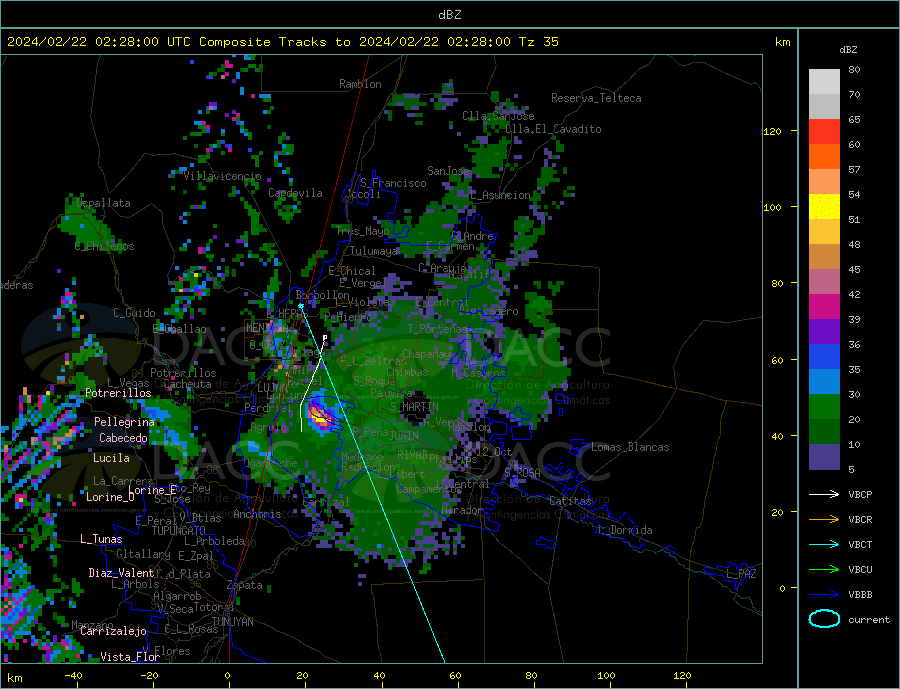Screen dimensions: 900x689
Task: Click the '-40' tick label on the horizontal axis
Action: coord(73,675)
